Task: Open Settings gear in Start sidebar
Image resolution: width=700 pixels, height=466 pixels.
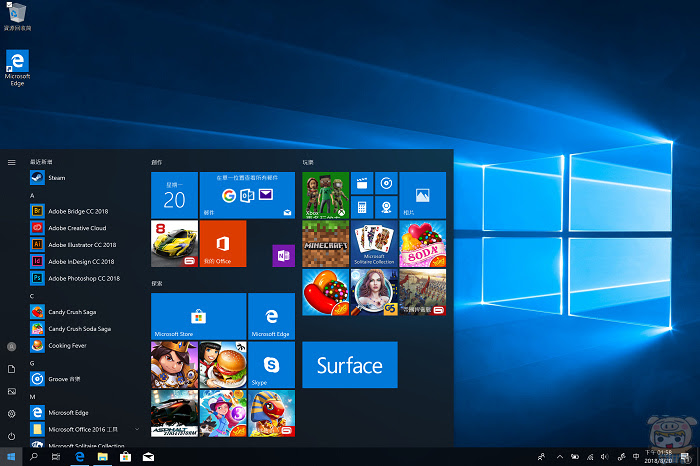Action: [12, 413]
